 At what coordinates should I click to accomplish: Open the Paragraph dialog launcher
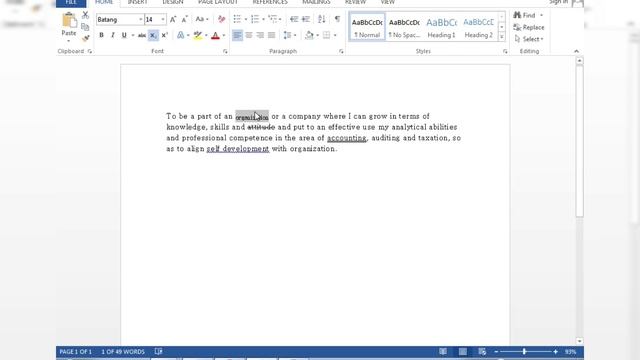[341, 51]
